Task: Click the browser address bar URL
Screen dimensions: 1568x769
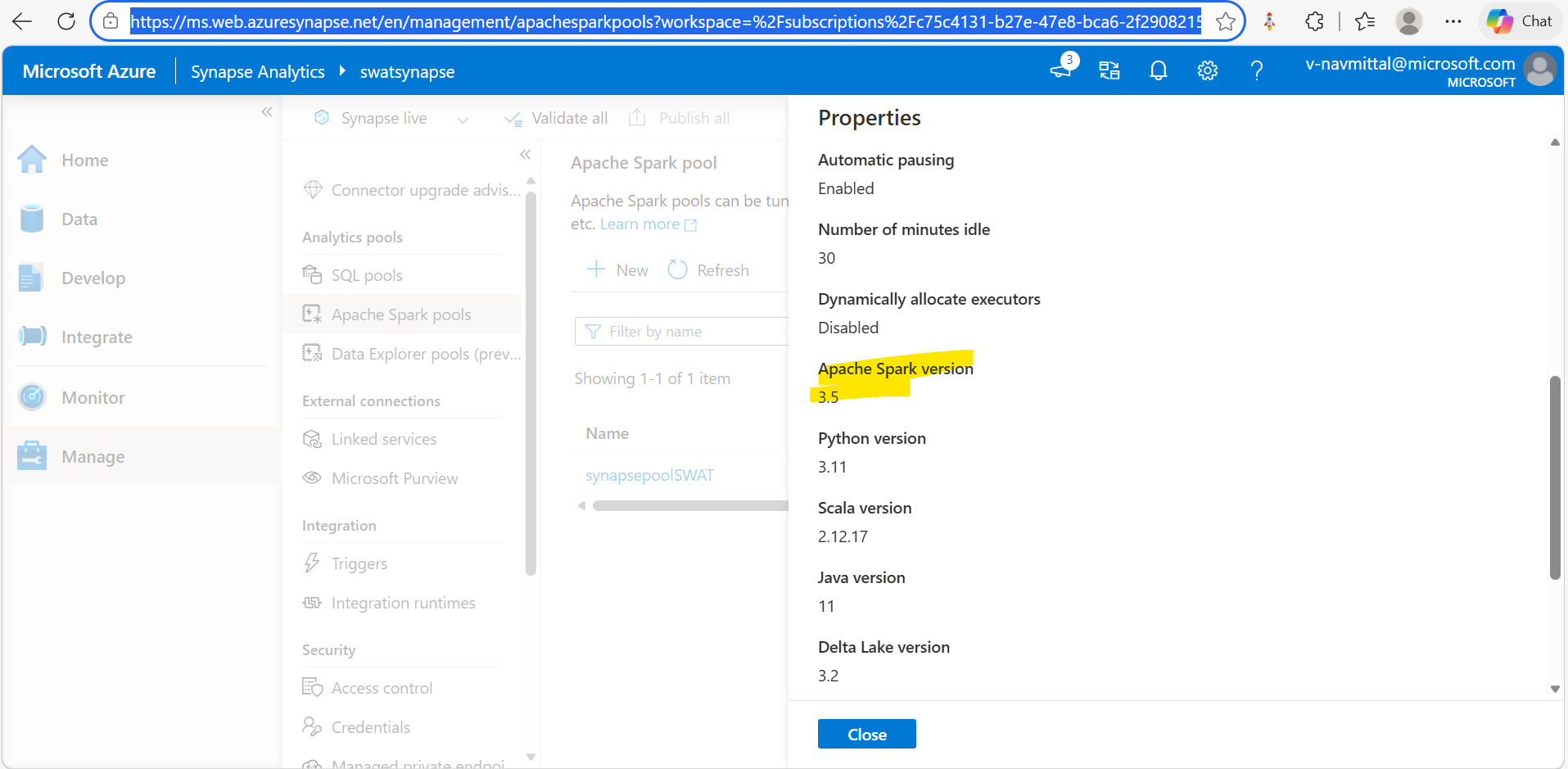Action: click(x=666, y=21)
